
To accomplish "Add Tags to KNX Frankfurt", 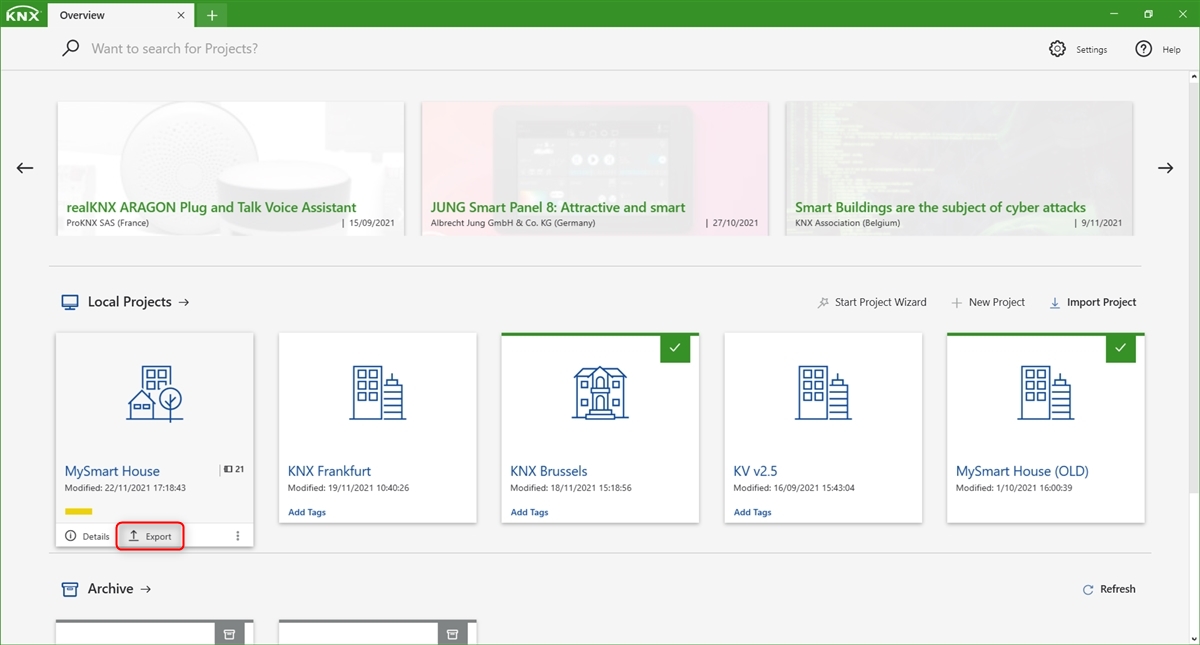I will point(307,512).
